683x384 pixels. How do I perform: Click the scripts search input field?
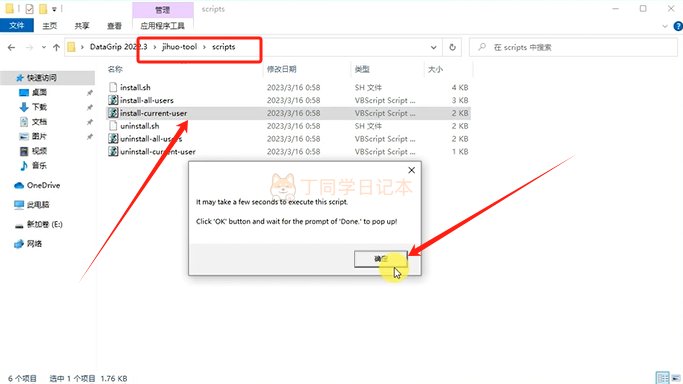pos(573,47)
